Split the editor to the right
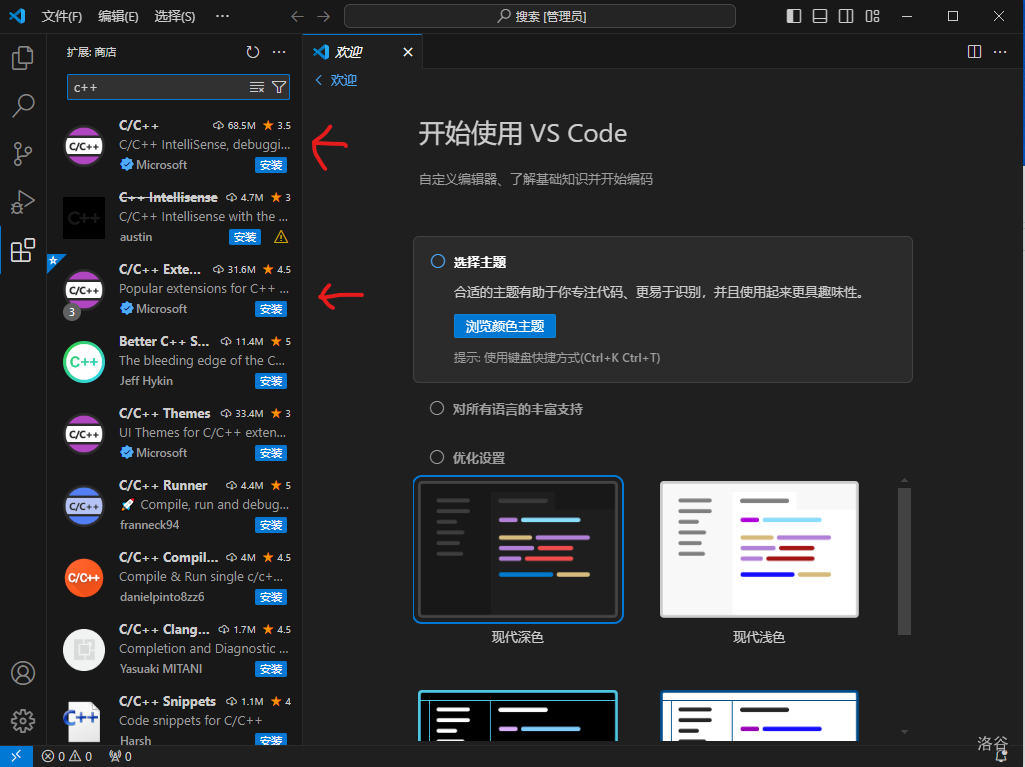The height and width of the screenshot is (767, 1025). tap(974, 52)
